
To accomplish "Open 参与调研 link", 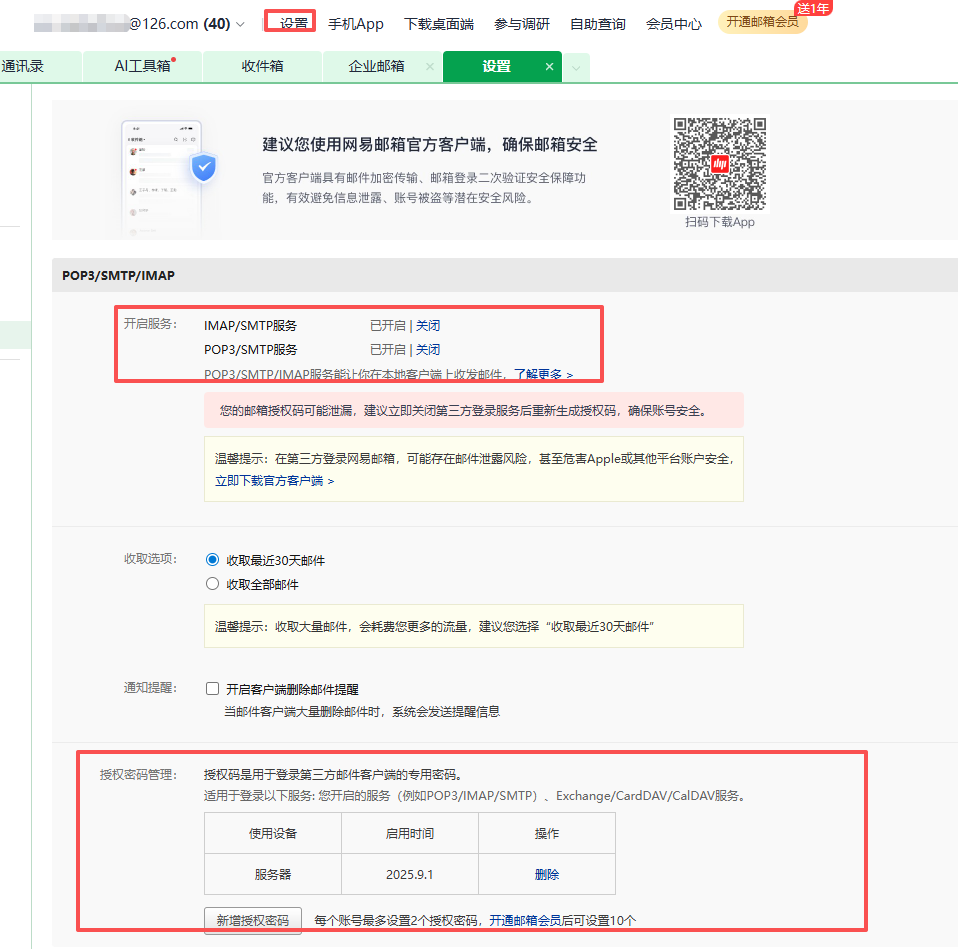I will (522, 24).
